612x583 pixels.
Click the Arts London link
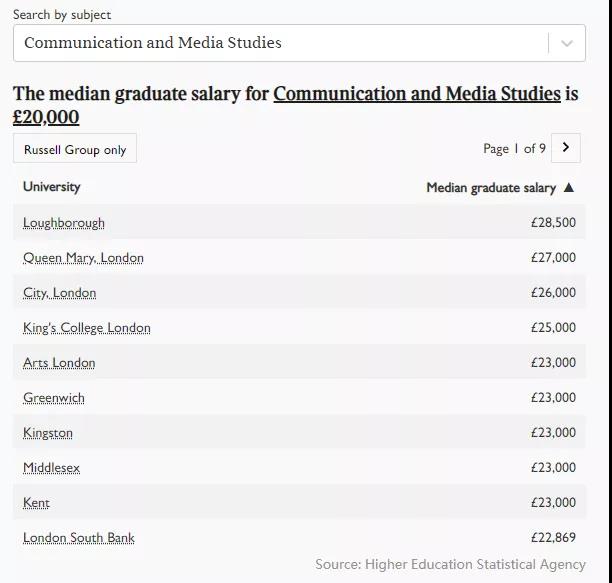click(x=59, y=363)
